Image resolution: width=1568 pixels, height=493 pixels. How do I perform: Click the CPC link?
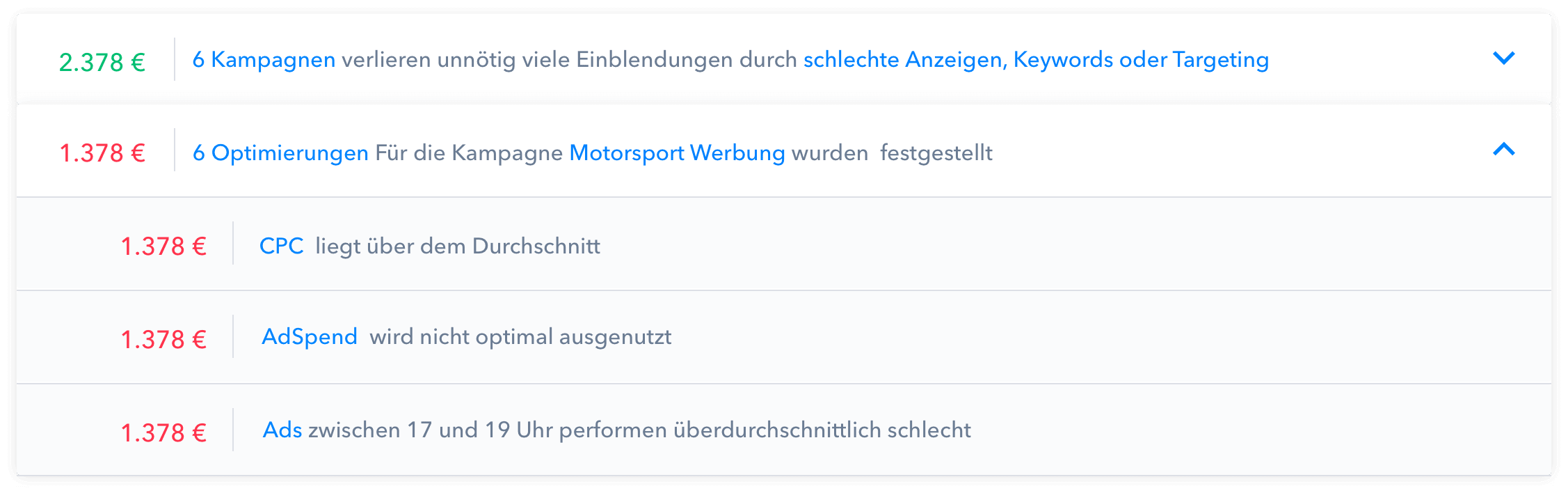click(282, 244)
